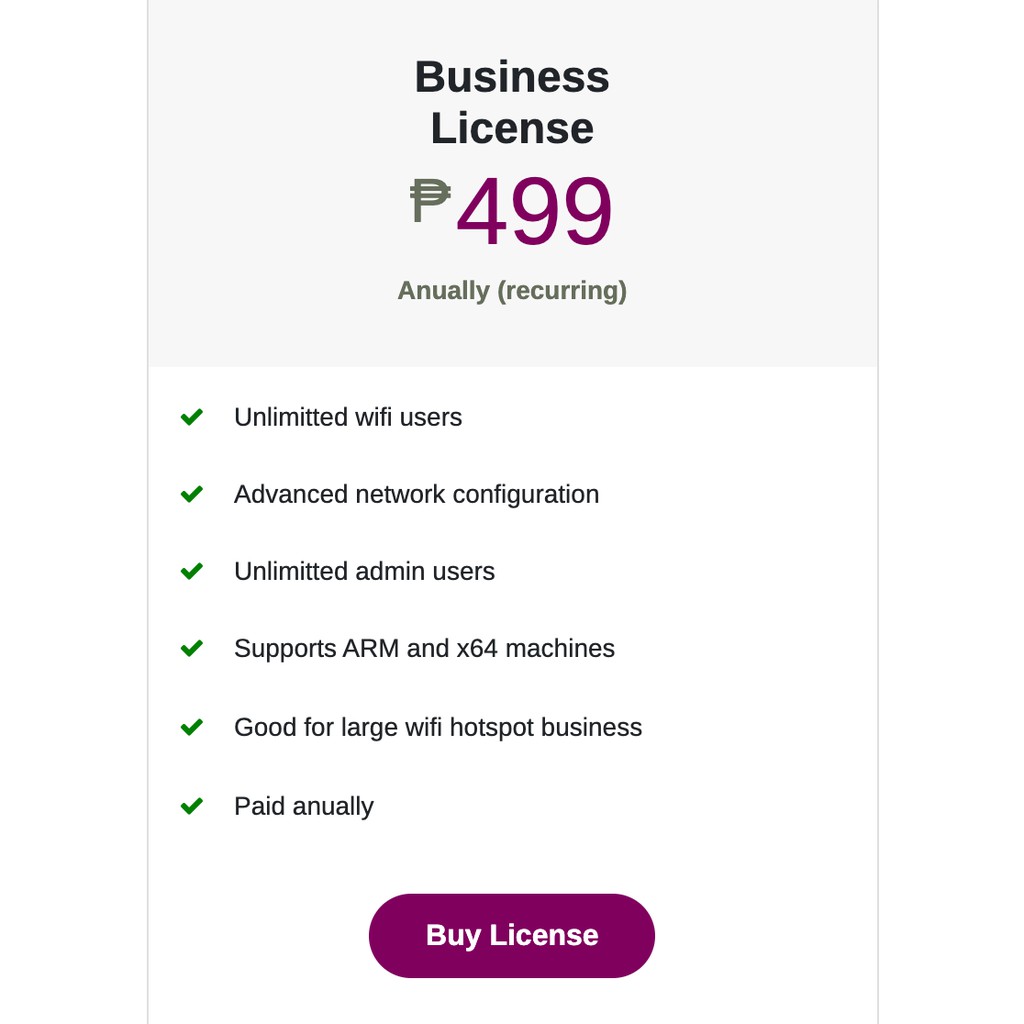
Task: Click the Paid anually feature text
Action: 303,806
